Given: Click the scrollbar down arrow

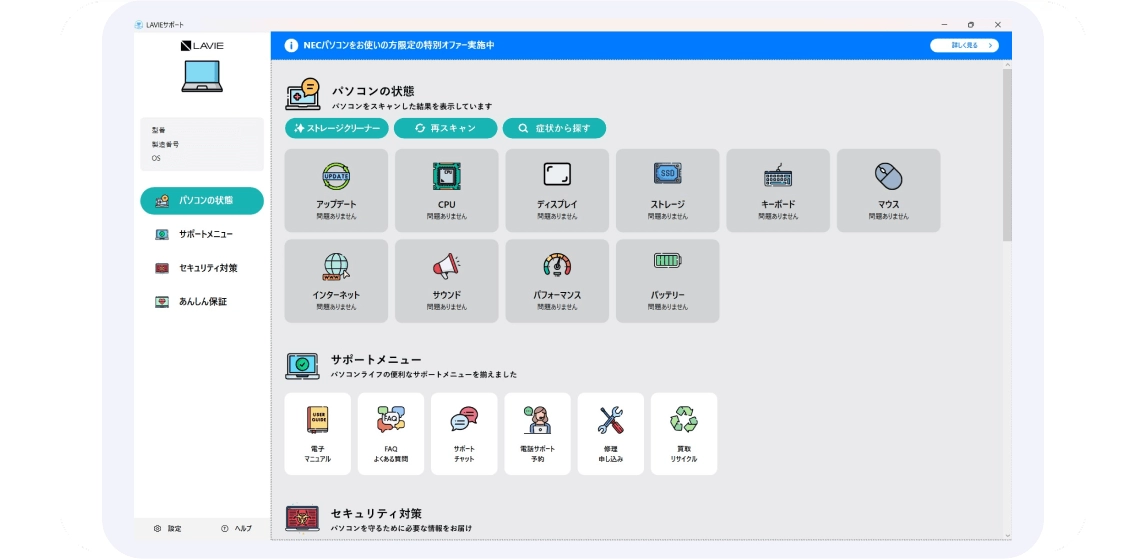Looking at the screenshot, I should click(1007, 536).
